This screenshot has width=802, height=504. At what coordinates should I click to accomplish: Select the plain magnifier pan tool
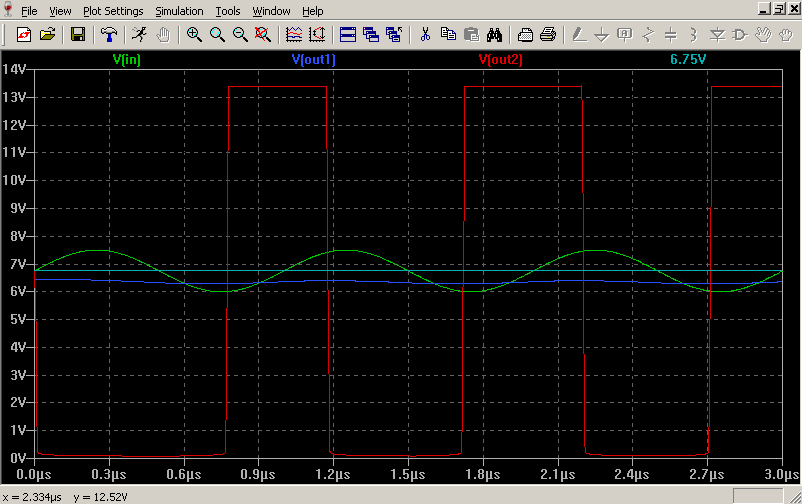coord(217,35)
